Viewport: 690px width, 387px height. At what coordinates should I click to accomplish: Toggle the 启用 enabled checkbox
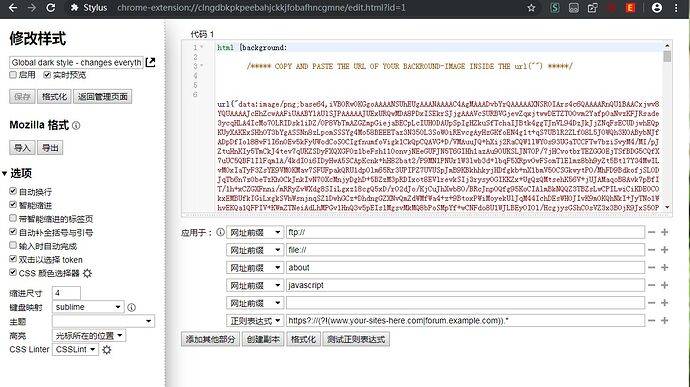pos(13,75)
